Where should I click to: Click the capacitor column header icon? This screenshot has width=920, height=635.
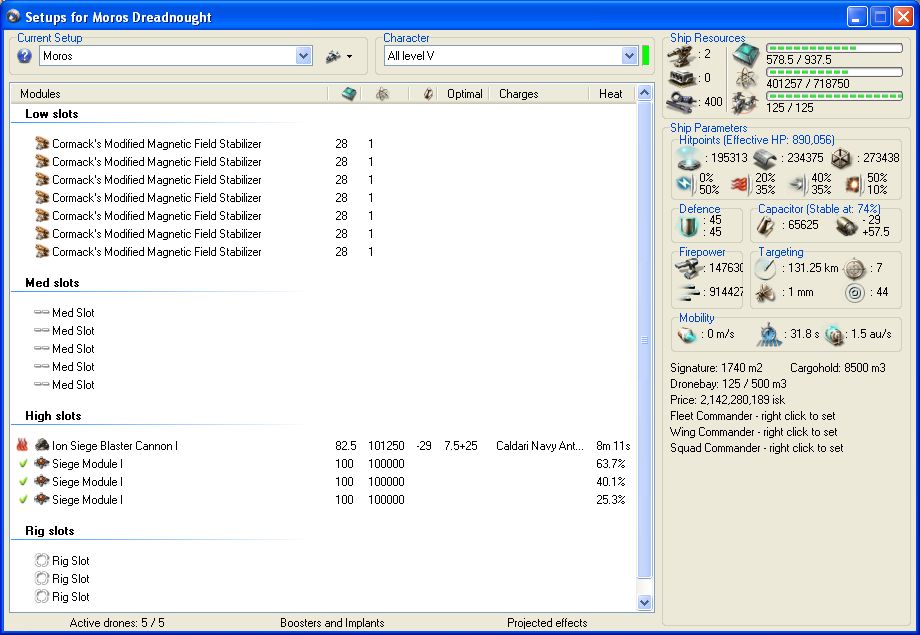428,94
